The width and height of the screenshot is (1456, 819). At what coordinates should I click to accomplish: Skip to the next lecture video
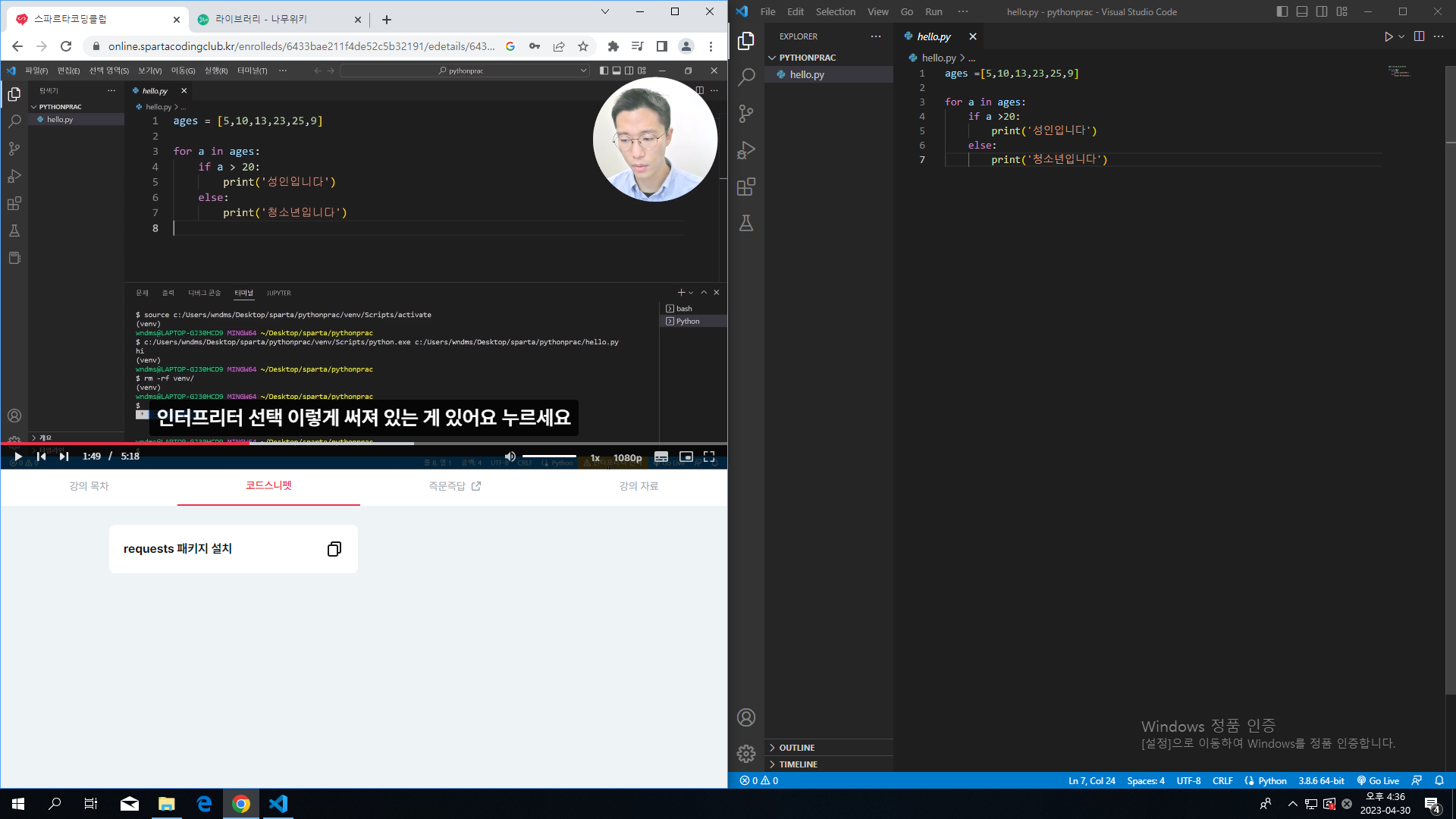(64, 456)
